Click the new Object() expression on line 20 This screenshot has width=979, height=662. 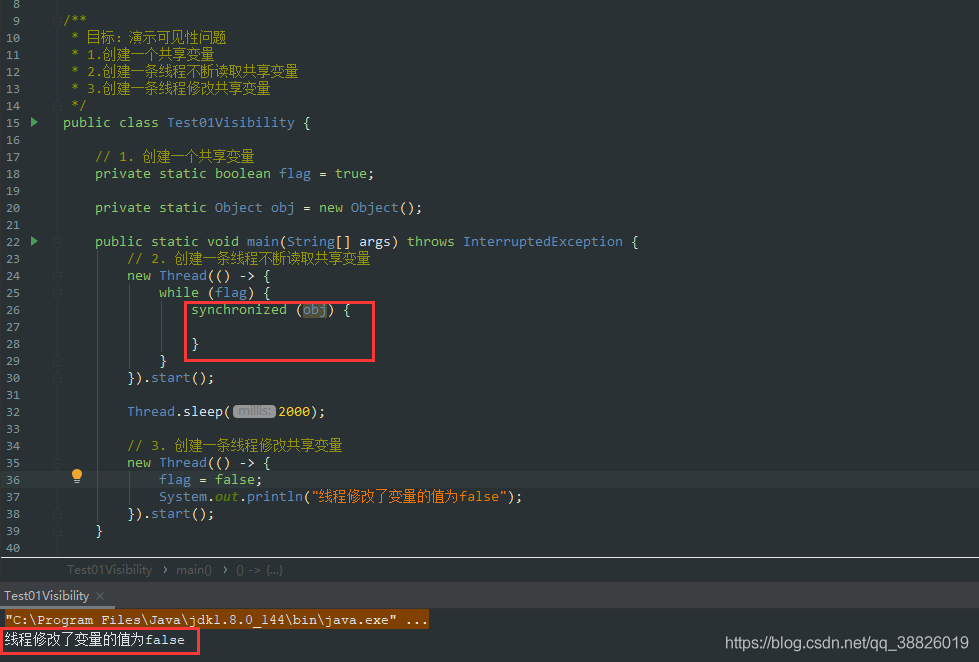tap(367, 207)
